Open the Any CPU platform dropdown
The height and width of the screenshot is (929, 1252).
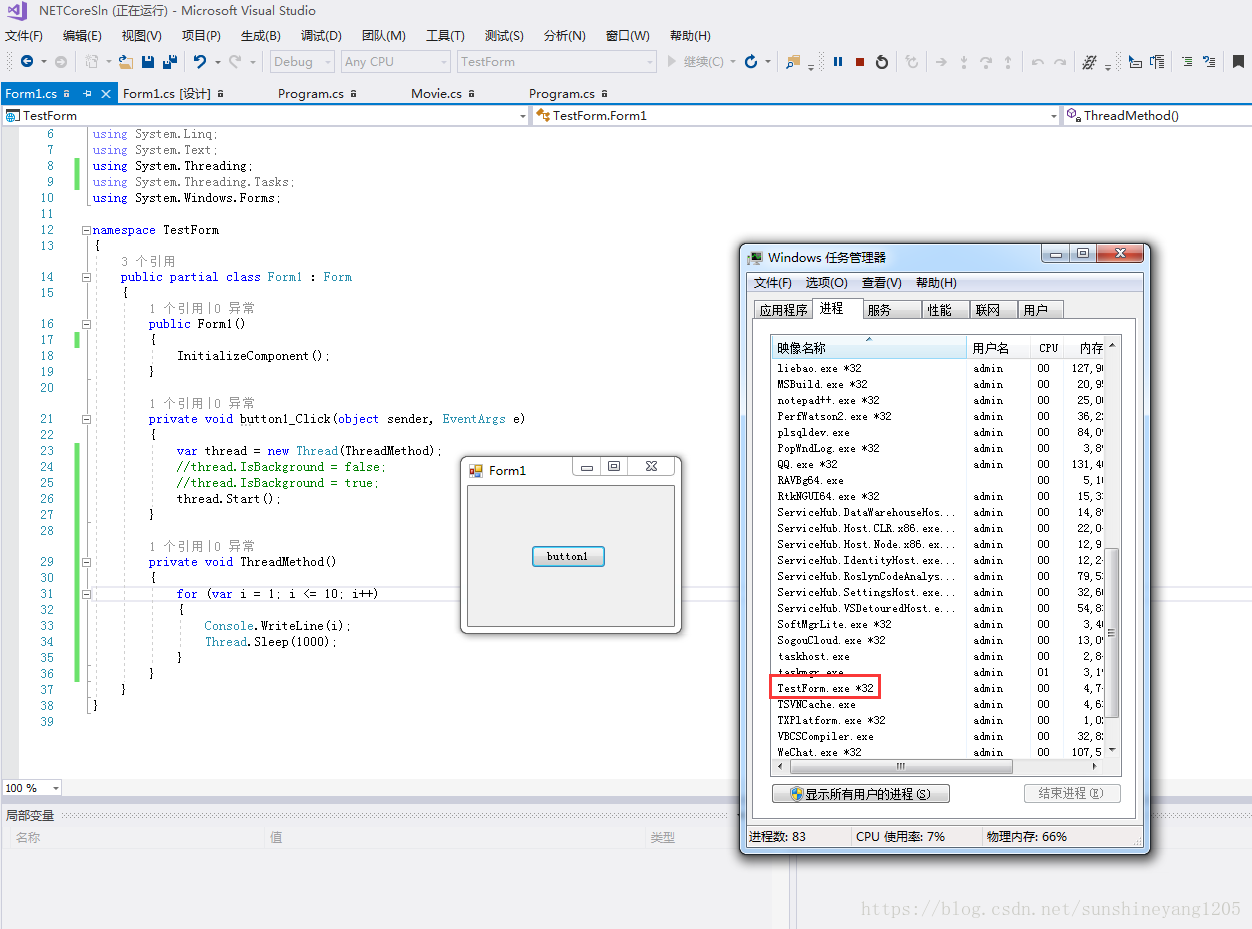396,62
